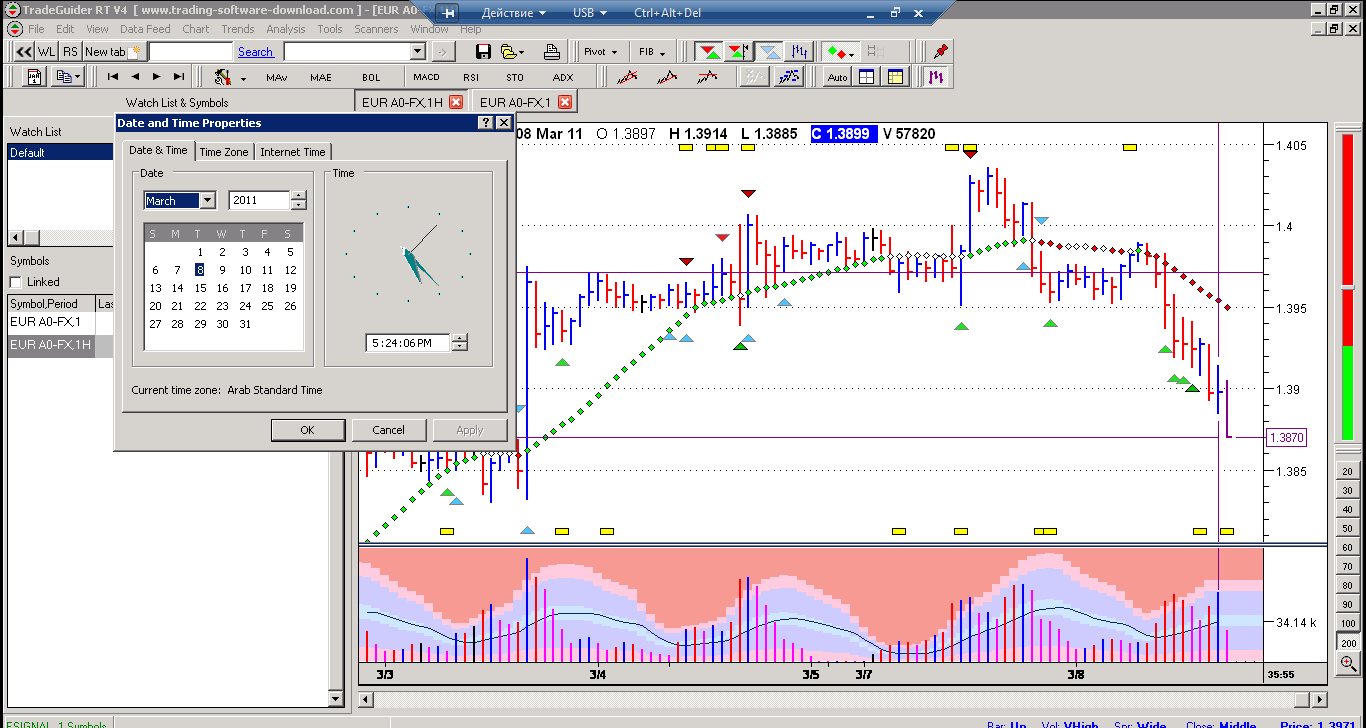Click the double left arrow collapse icon
1366x728 pixels.
click(x=23, y=52)
